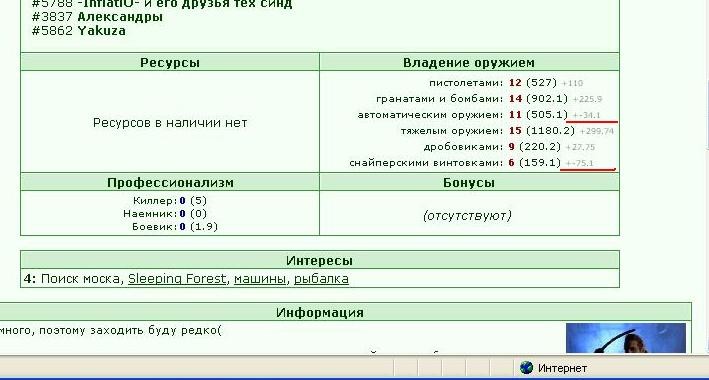Click the Киллер profession entry
The height and width of the screenshot is (380, 709).
(x=170, y=200)
